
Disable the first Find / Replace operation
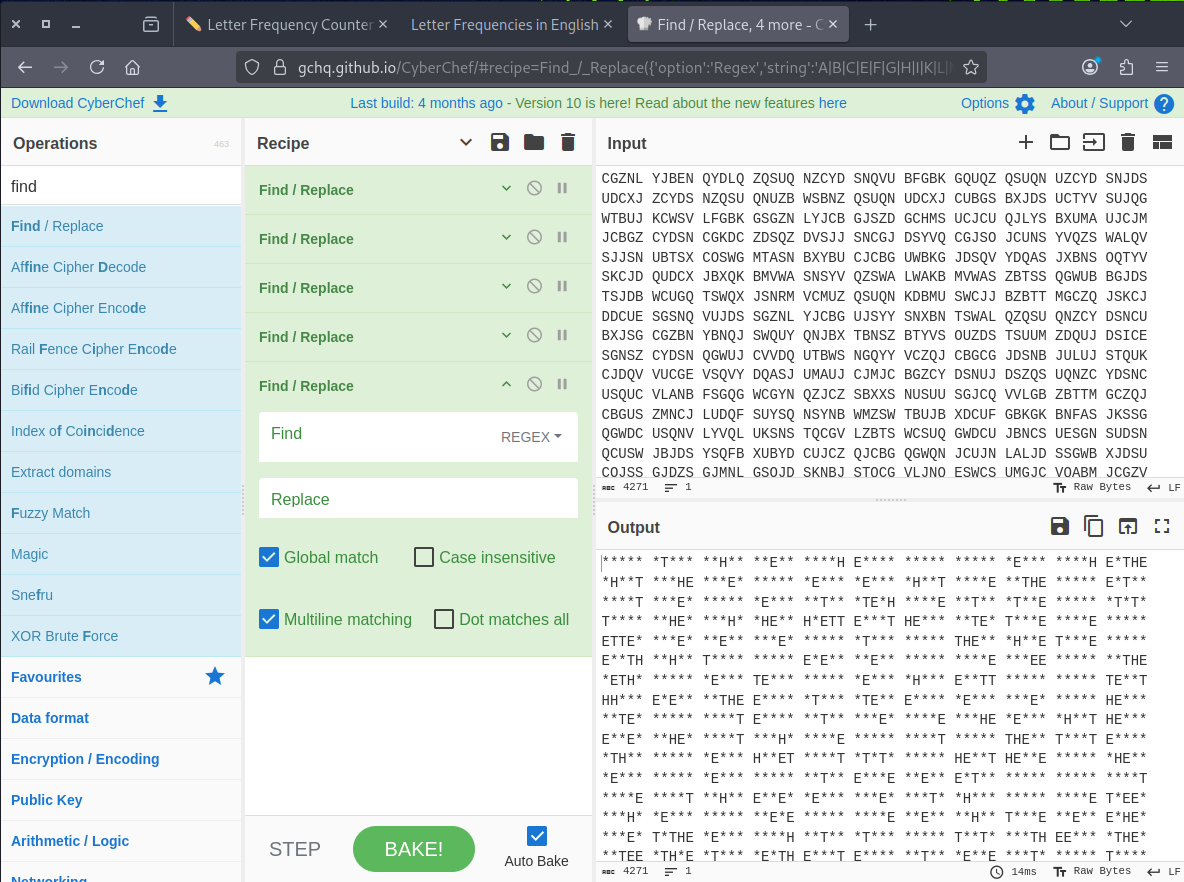pos(534,189)
